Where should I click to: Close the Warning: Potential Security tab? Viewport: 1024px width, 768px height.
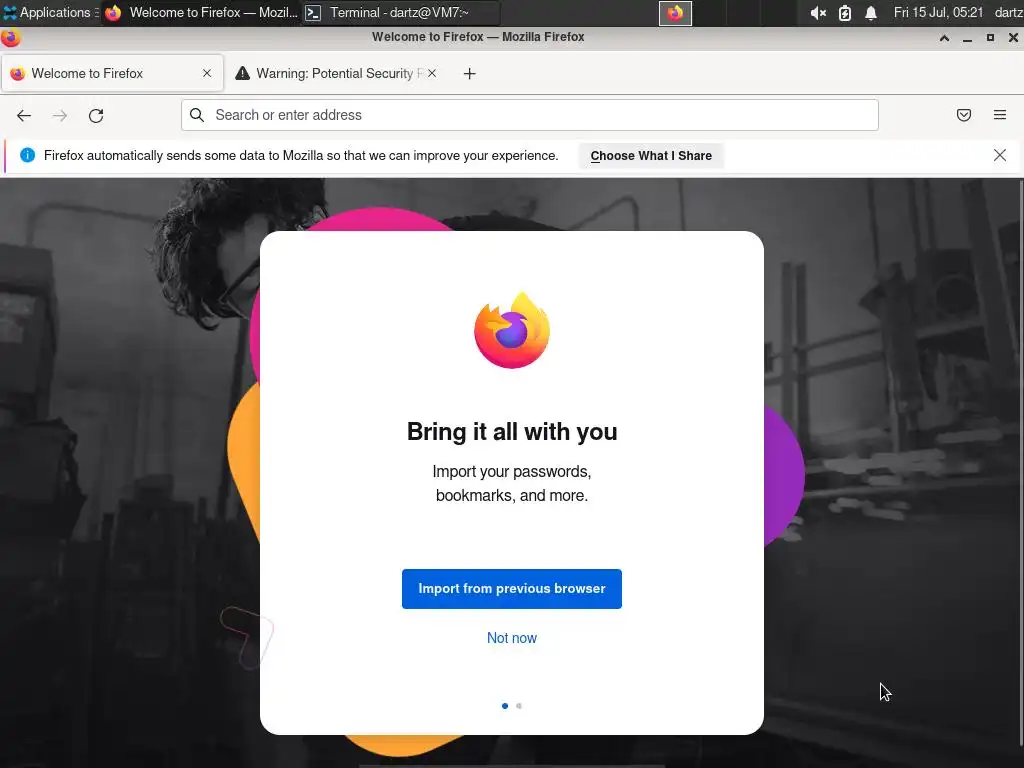(432, 73)
